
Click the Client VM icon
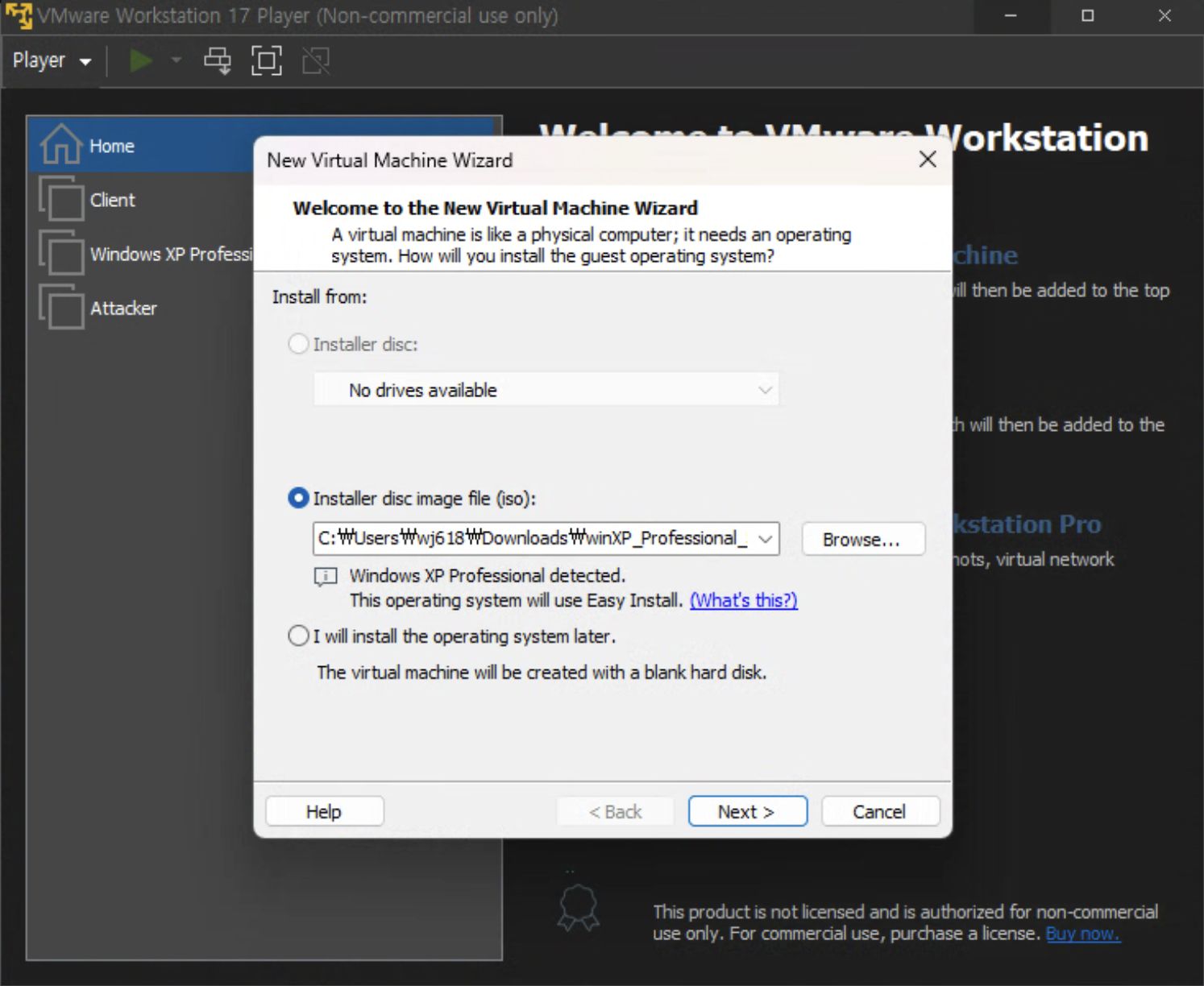[x=61, y=198]
